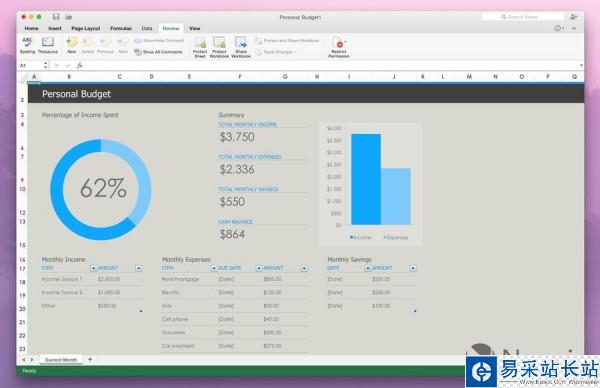The image size is (600, 388).
Task: Click the light blue Expenses bar
Action: [x=396, y=196]
